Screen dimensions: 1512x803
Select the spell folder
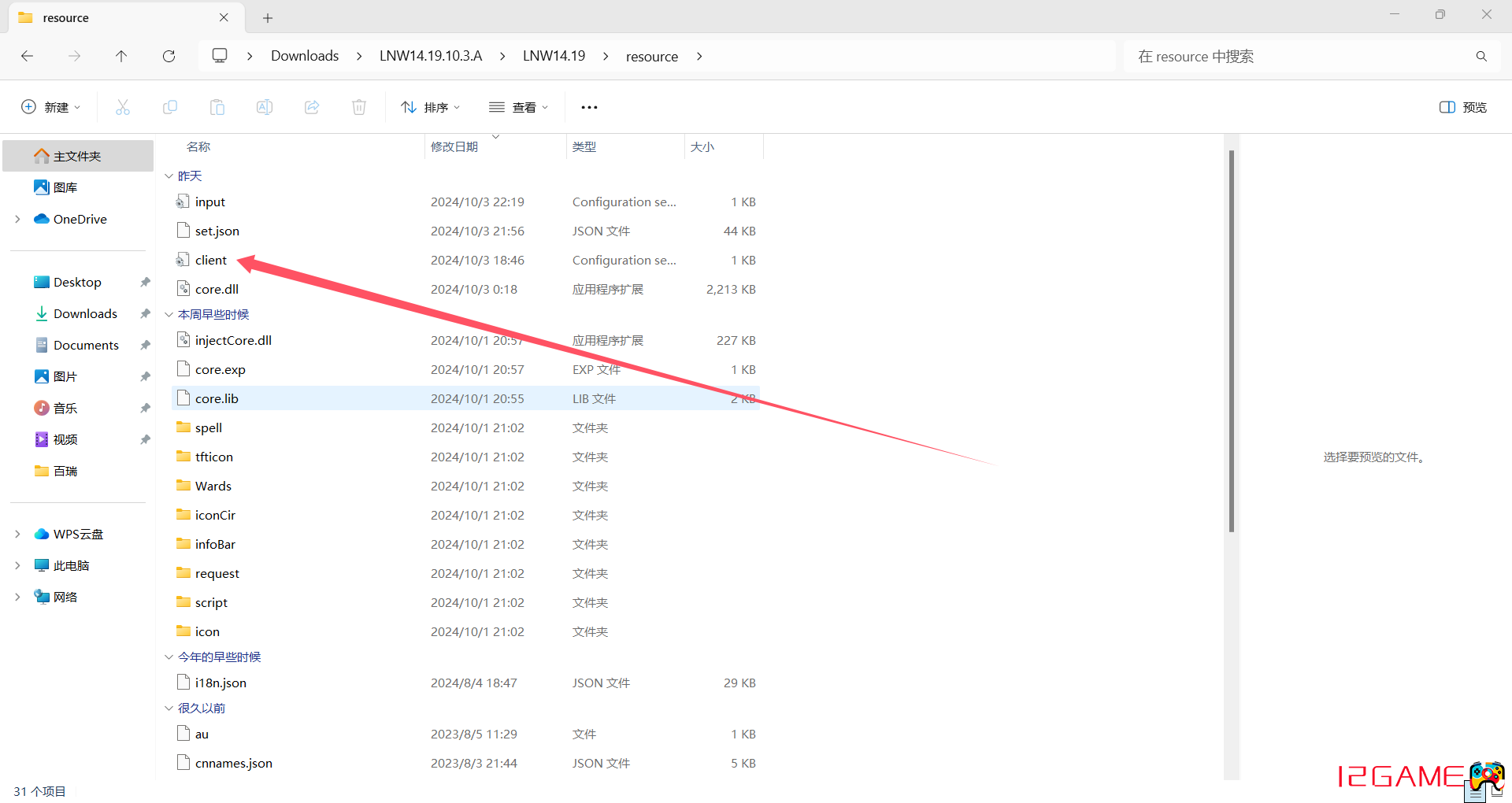(465, 427)
